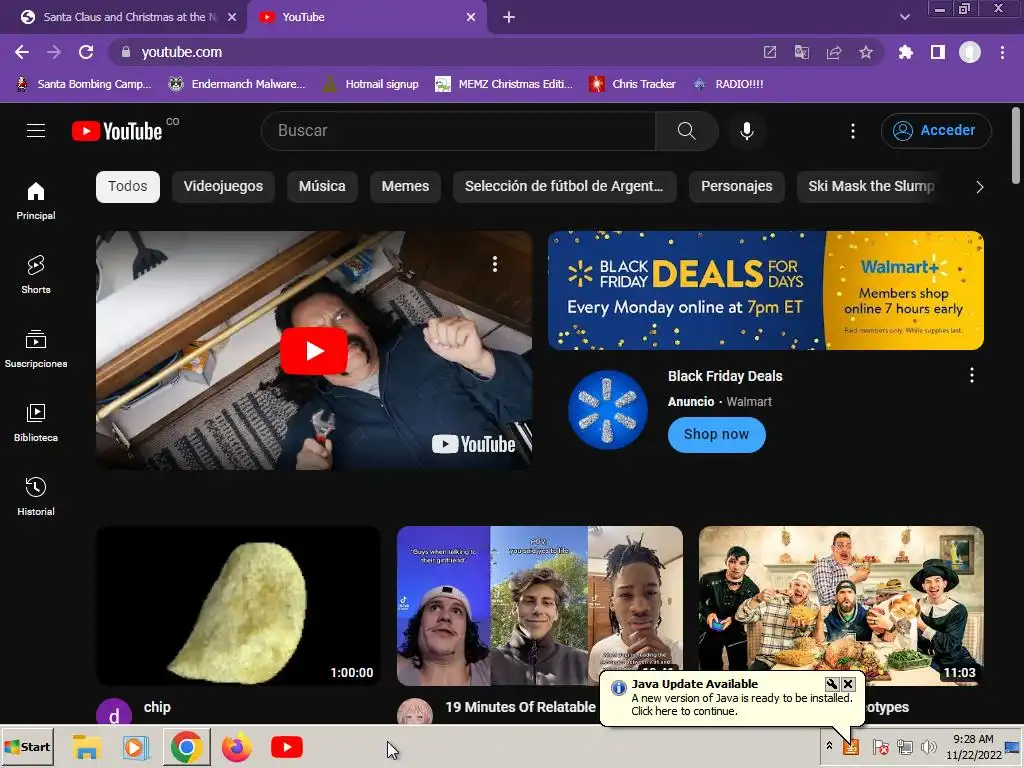Switch to the Santa Claus and Christmas tab
This screenshot has height=768, width=1024.
pos(122,17)
